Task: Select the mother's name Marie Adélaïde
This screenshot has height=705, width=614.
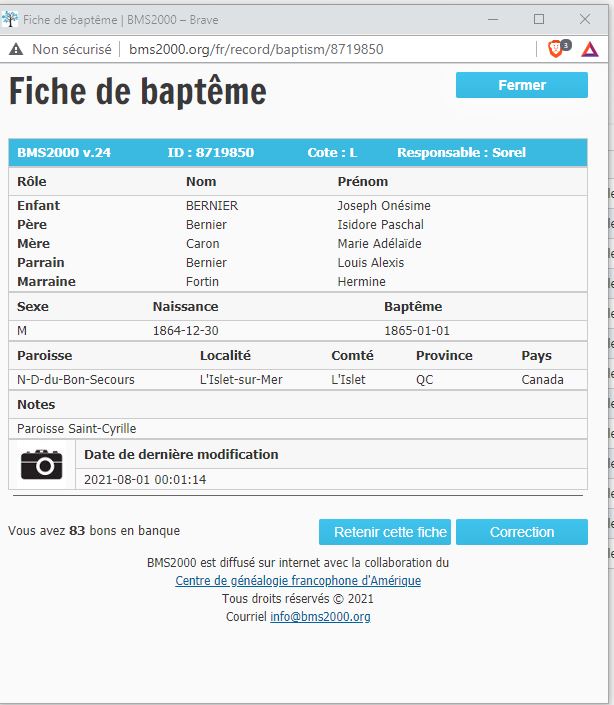Action: (x=379, y=243)
